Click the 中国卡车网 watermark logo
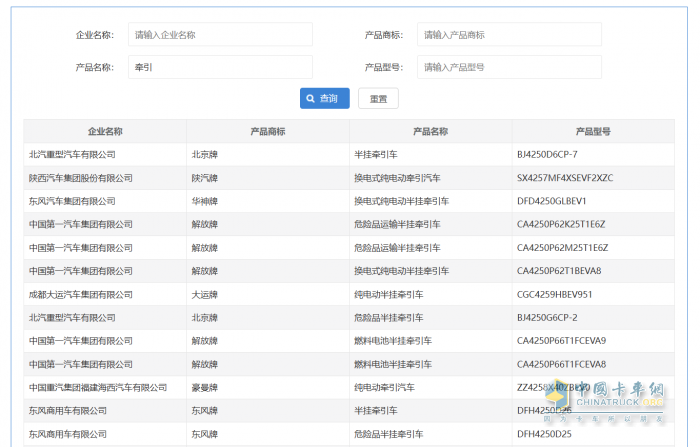 click(x=620, y=395)
